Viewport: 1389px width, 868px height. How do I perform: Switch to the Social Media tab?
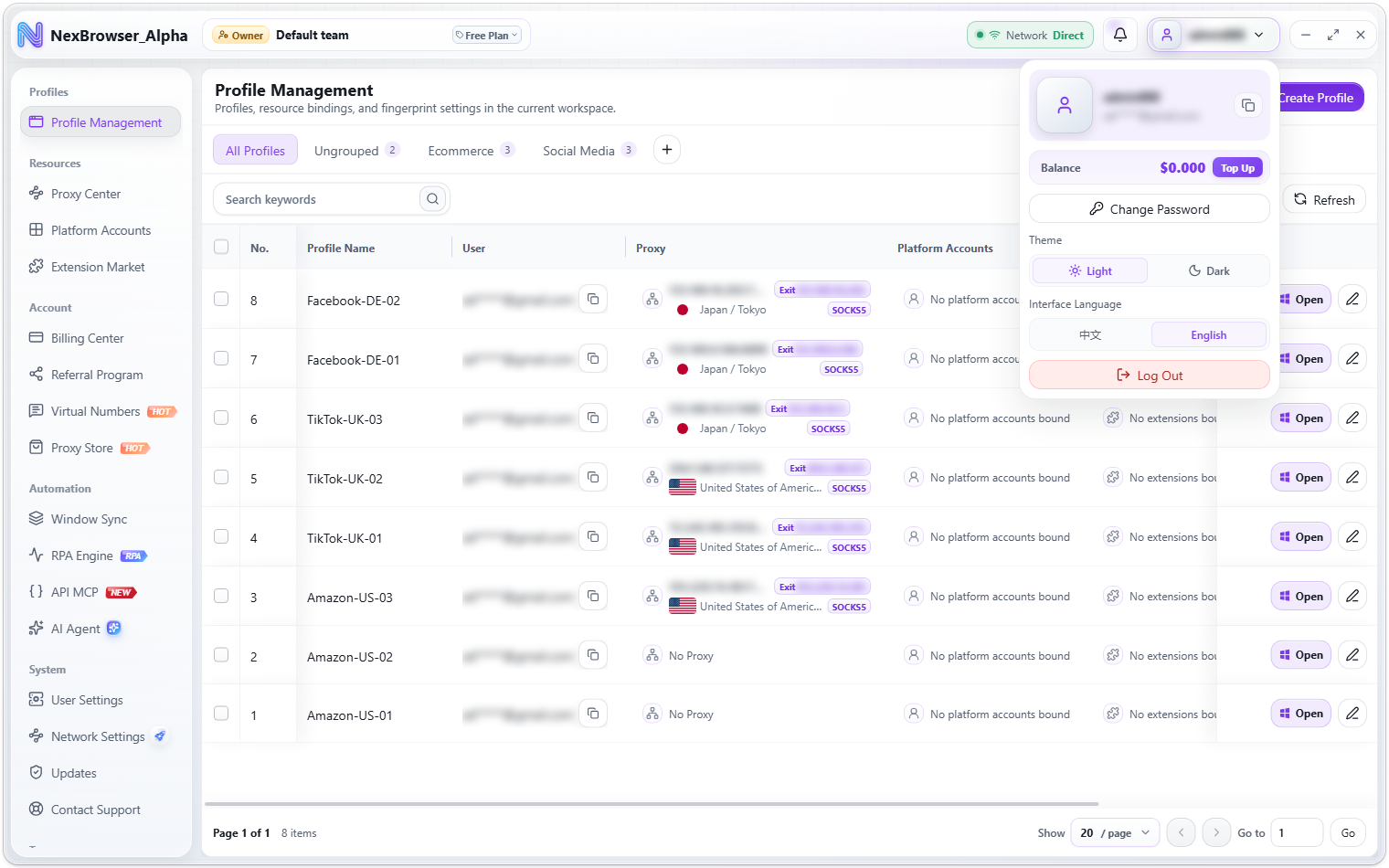[588, 151]
